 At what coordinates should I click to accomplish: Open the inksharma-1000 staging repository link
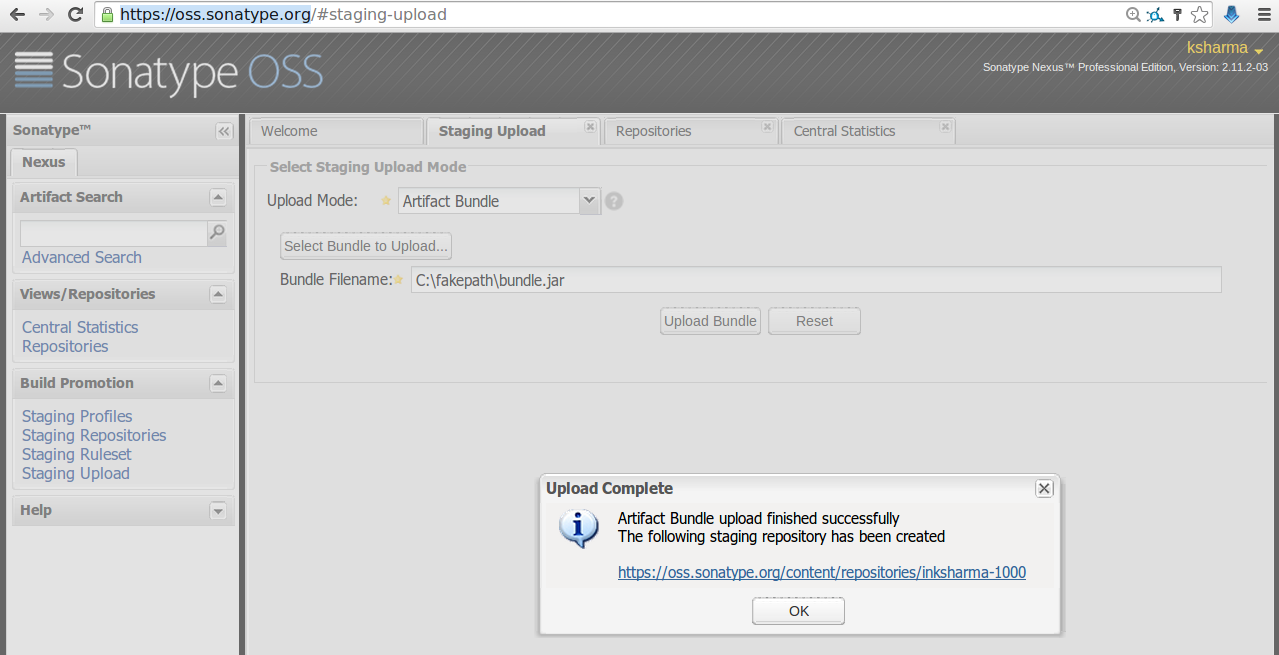coord(822,573)
